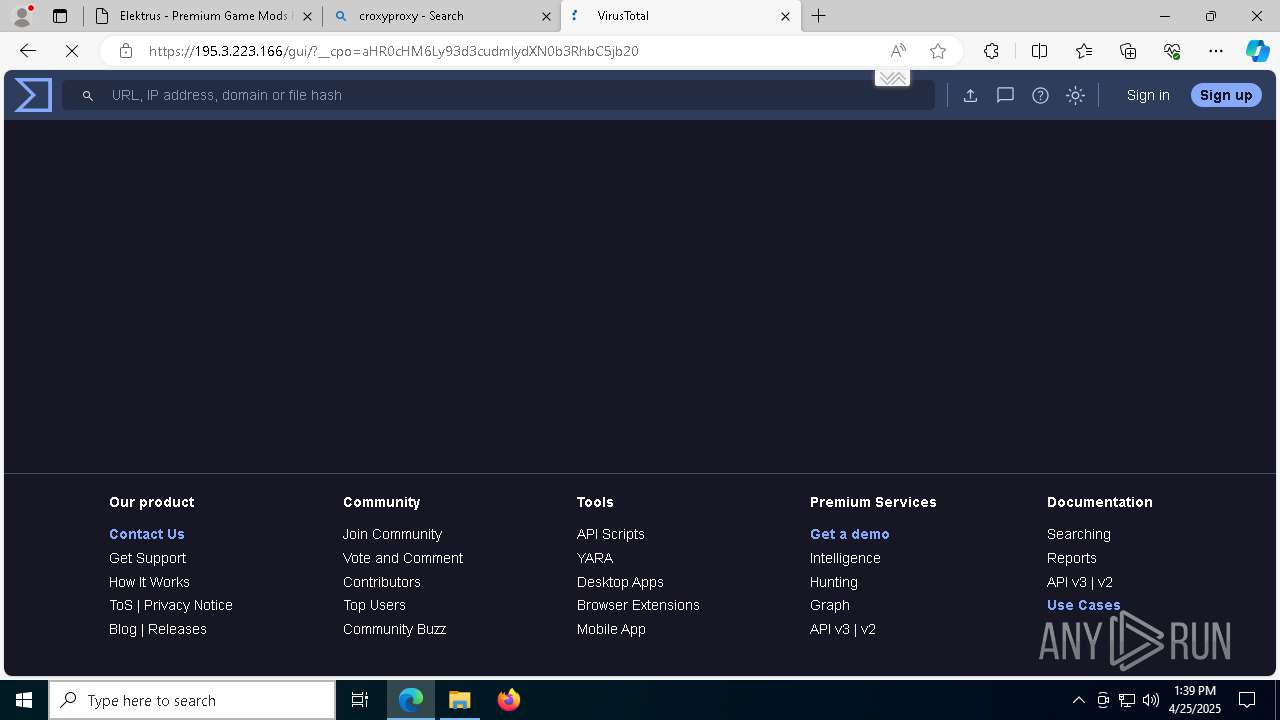Open File Explorer from the taskbar

(460, 700)
